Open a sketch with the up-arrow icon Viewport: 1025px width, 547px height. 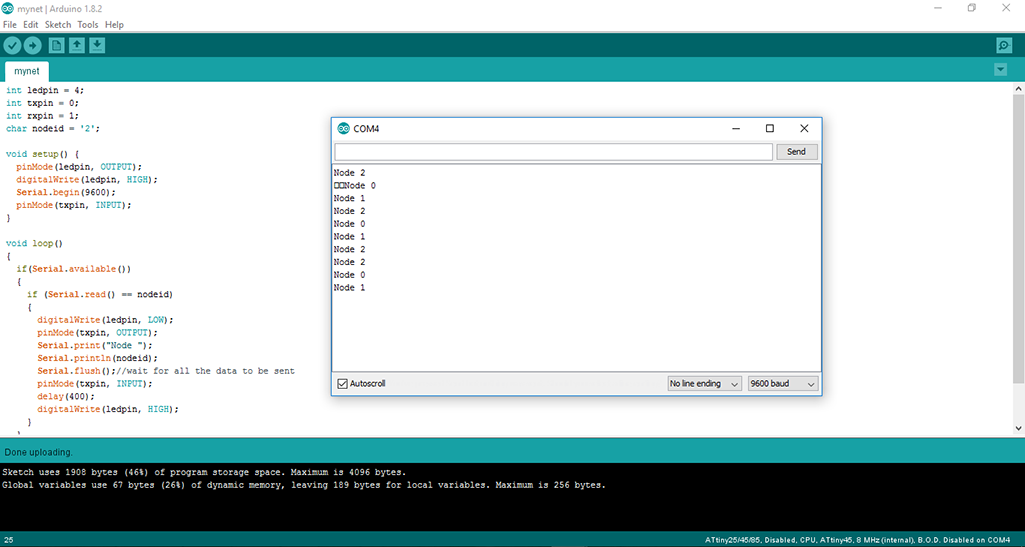pyautogui.click(x=77, y=45)
